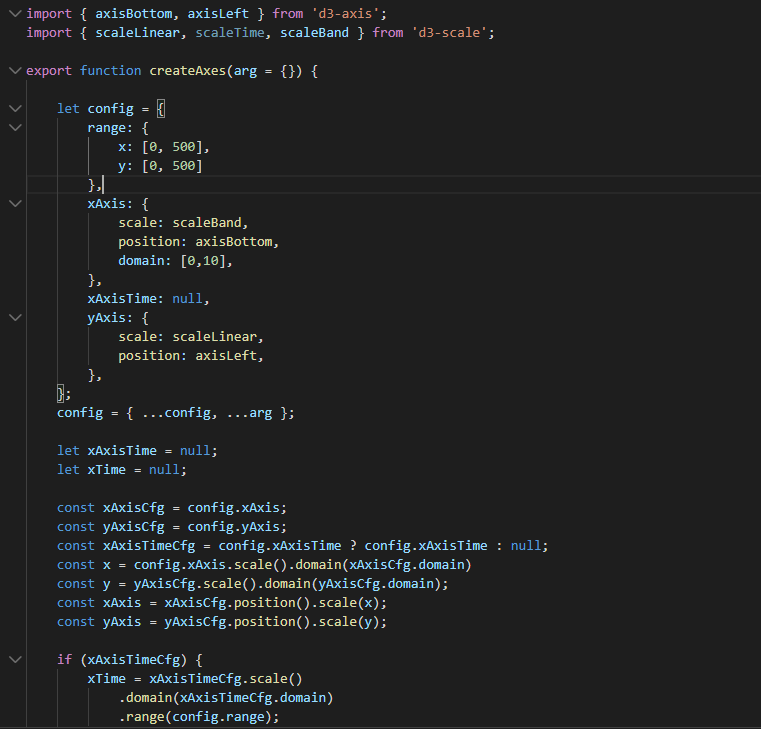The height and width of the screenshot is (729, 761).
Task: Fold the 'range: {' block chevron
Action: tap(16, 128)
